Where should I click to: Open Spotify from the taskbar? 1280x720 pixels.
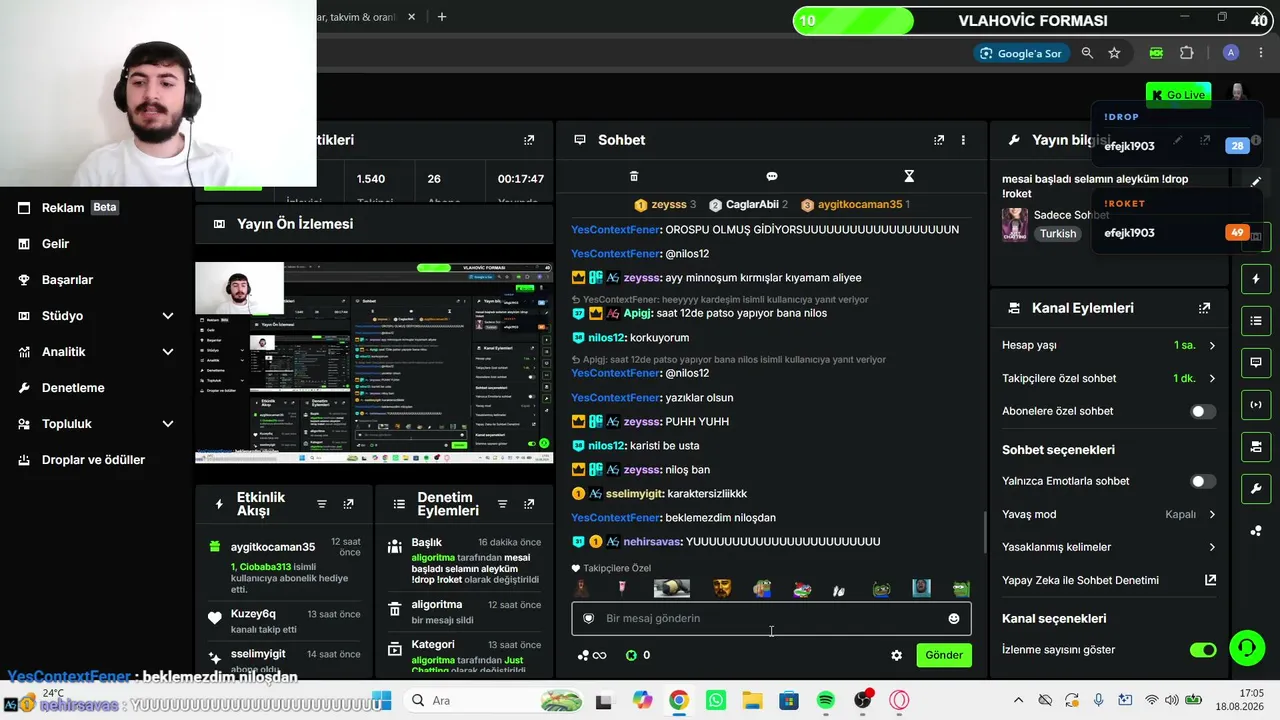[x=826, y=700]
